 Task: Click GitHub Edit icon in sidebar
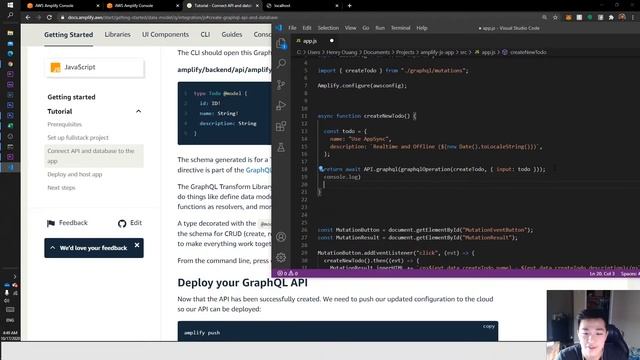click(x=122, y=223)
